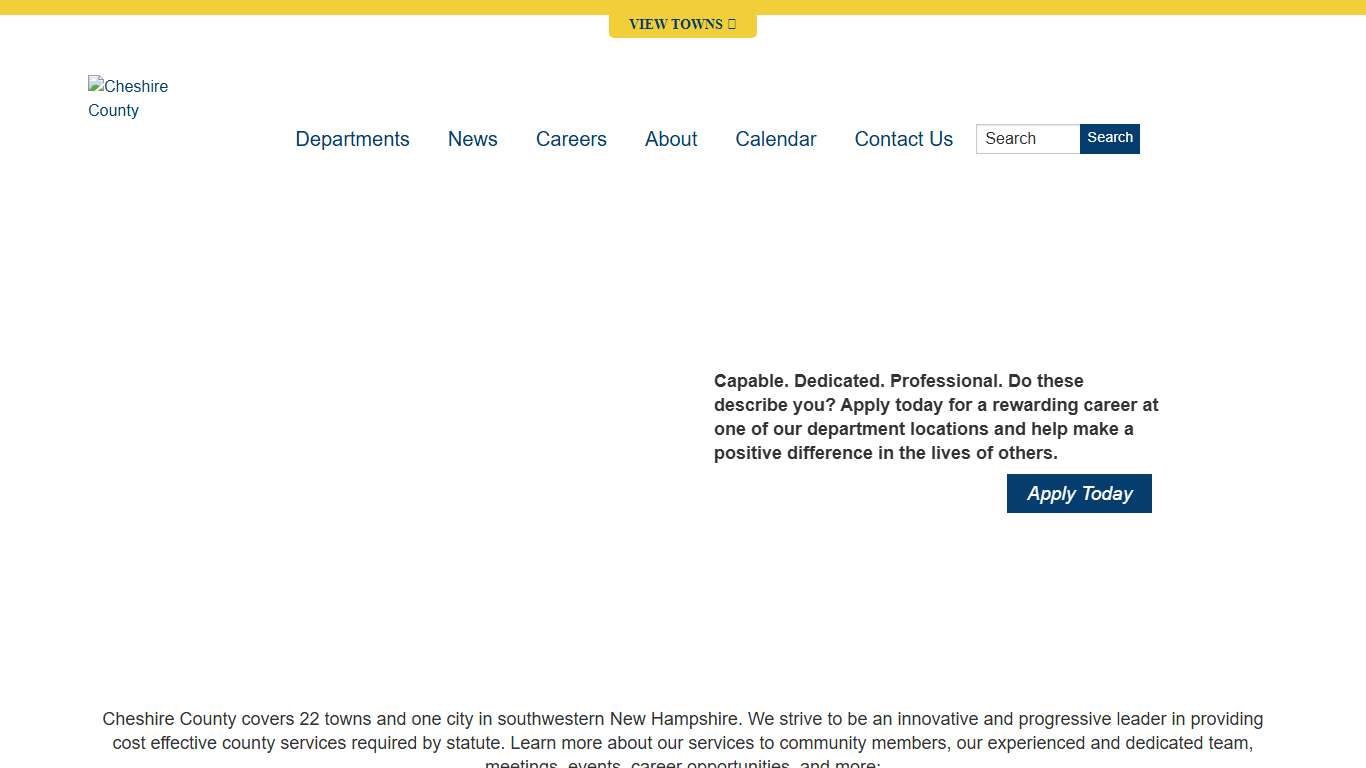Open the Departments menu

click(x=352, y=139)
